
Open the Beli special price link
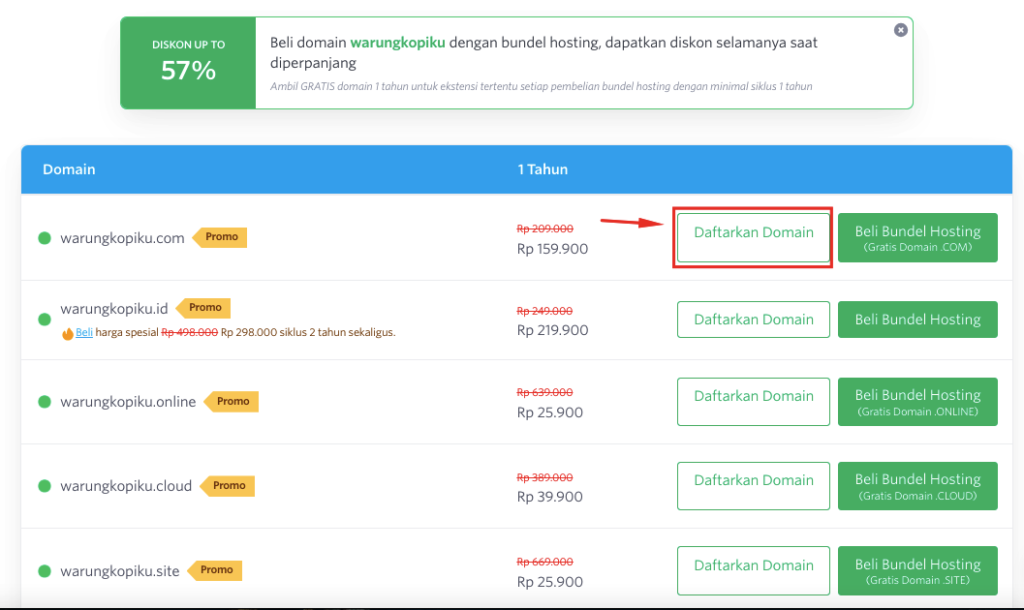(x=82, y=331)
